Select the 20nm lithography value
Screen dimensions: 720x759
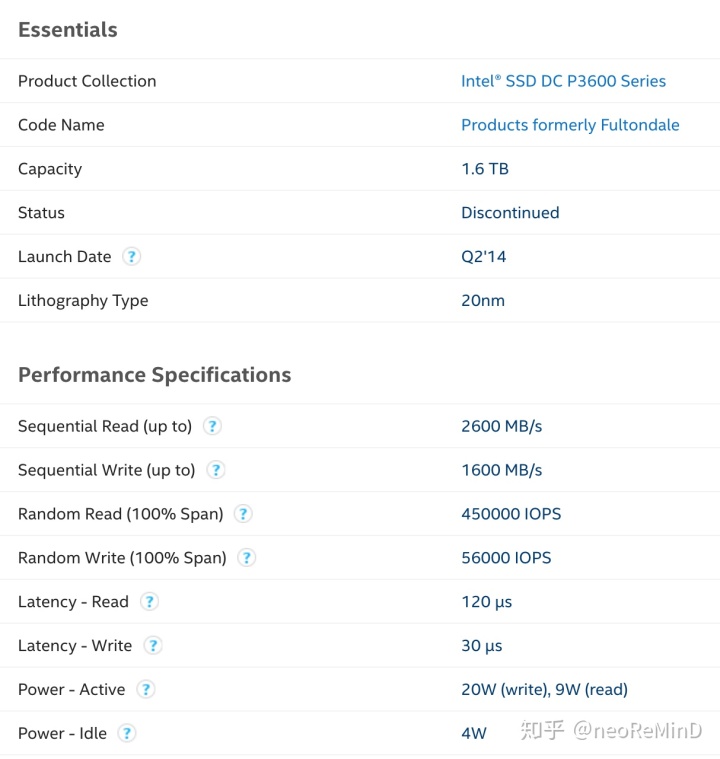point(483,301)
